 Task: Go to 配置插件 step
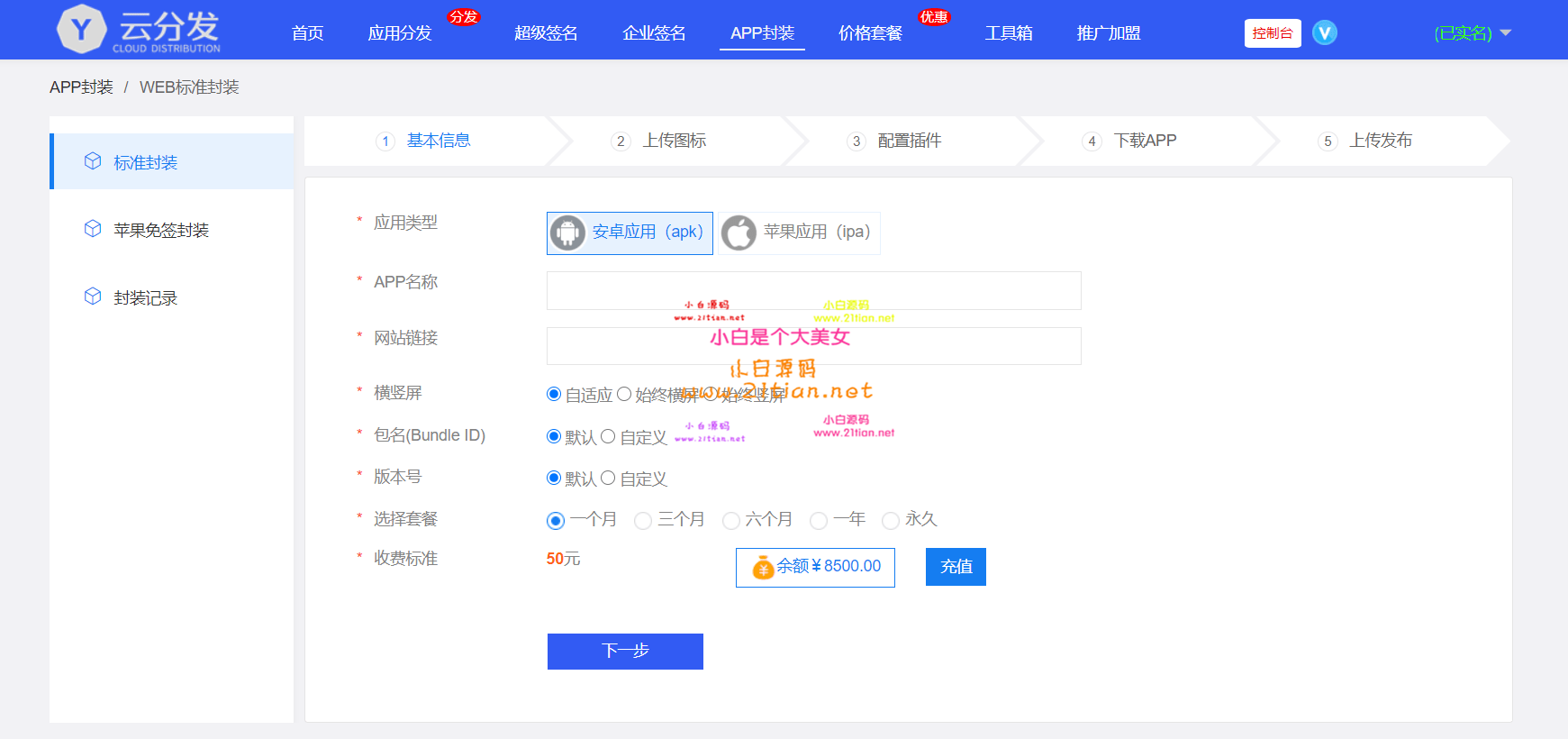pos(910,141)
